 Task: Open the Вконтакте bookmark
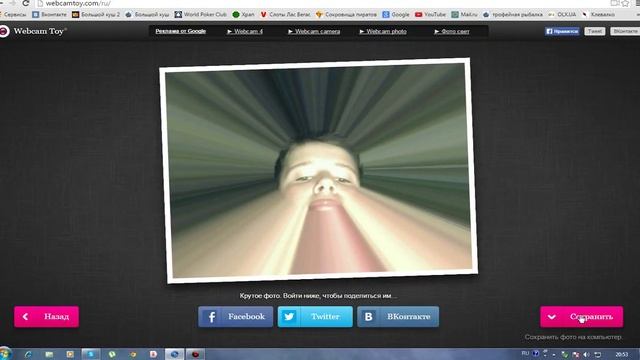tap(49, 14)
